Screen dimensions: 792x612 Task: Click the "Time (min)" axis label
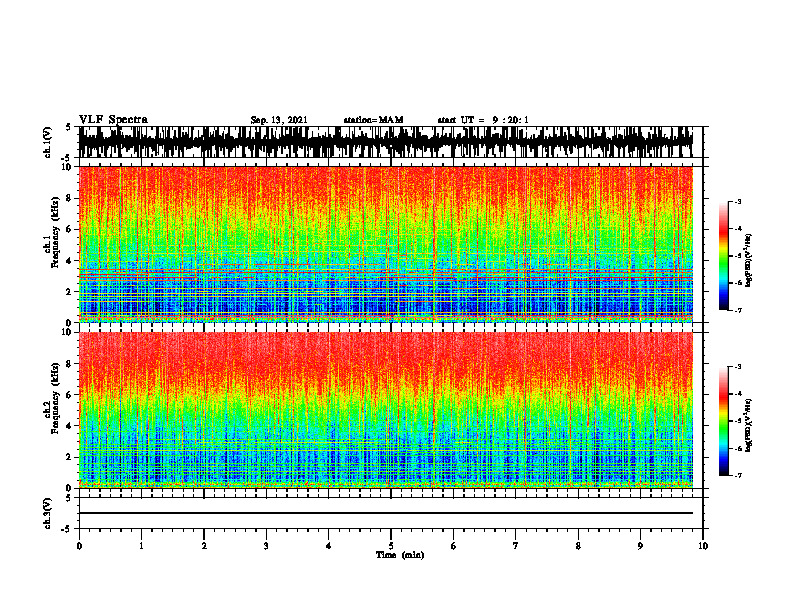(x=400, y=555)
